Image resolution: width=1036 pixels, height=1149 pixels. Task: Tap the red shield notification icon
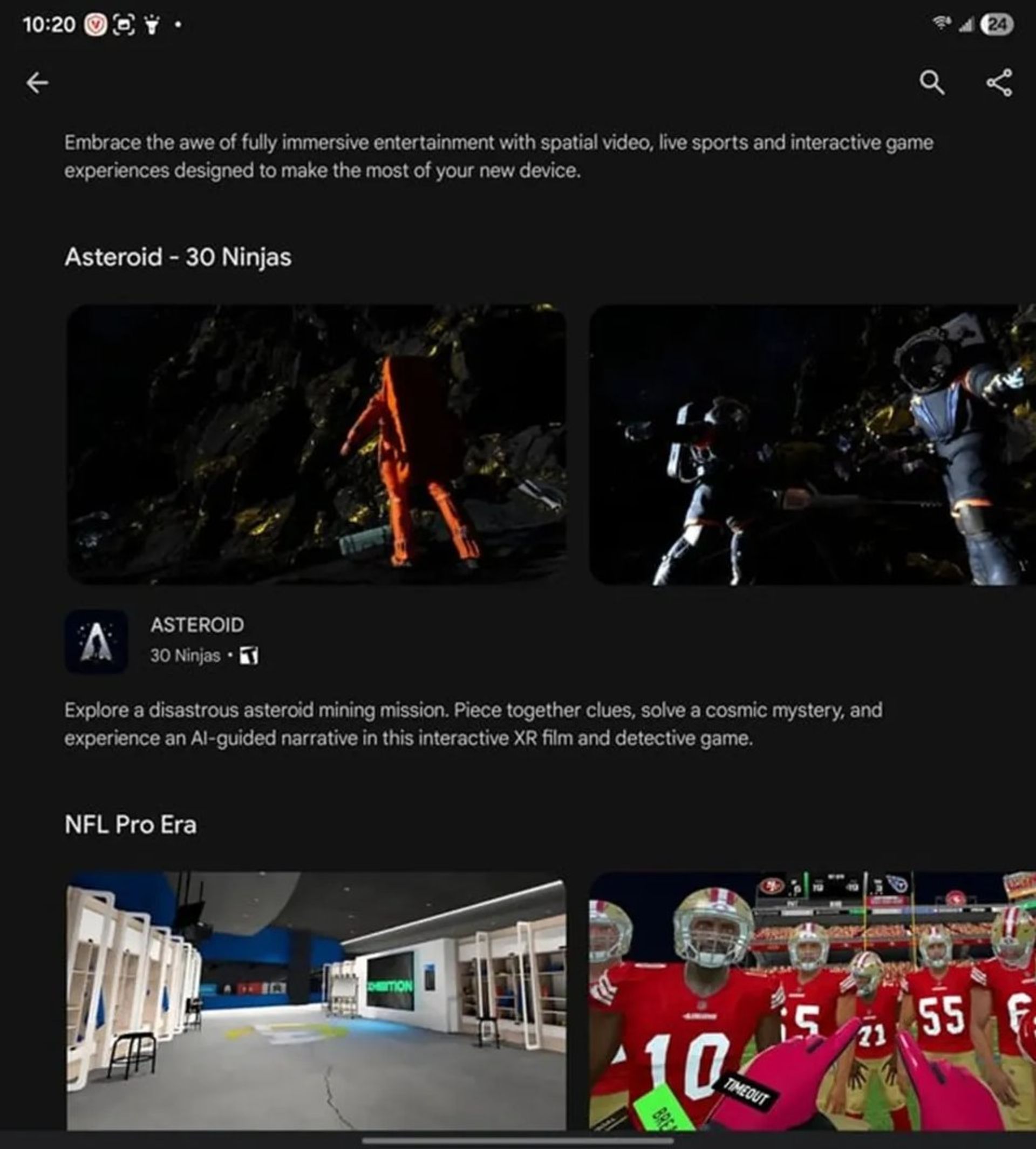click(96, 24)
